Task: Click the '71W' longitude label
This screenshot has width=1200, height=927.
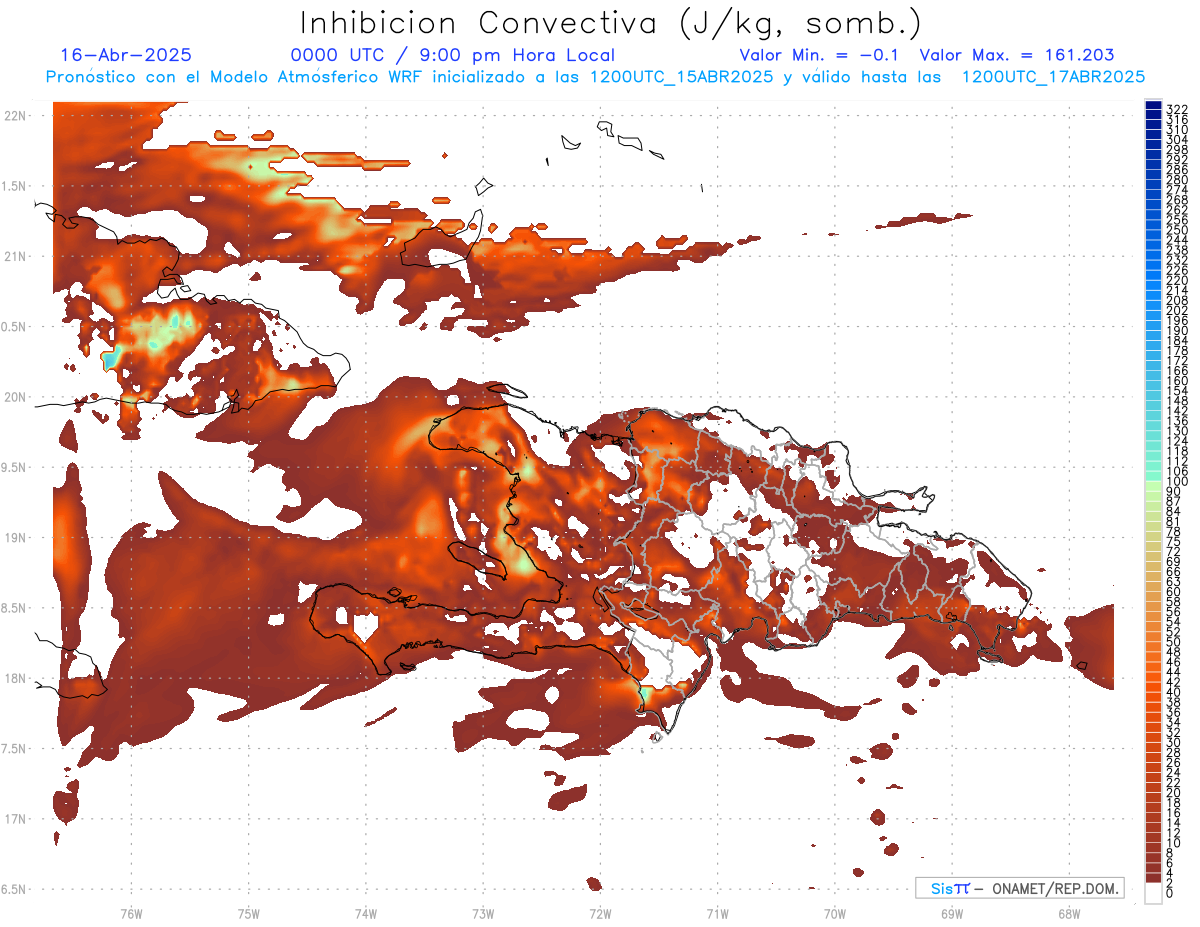Action: pos(717,913)
